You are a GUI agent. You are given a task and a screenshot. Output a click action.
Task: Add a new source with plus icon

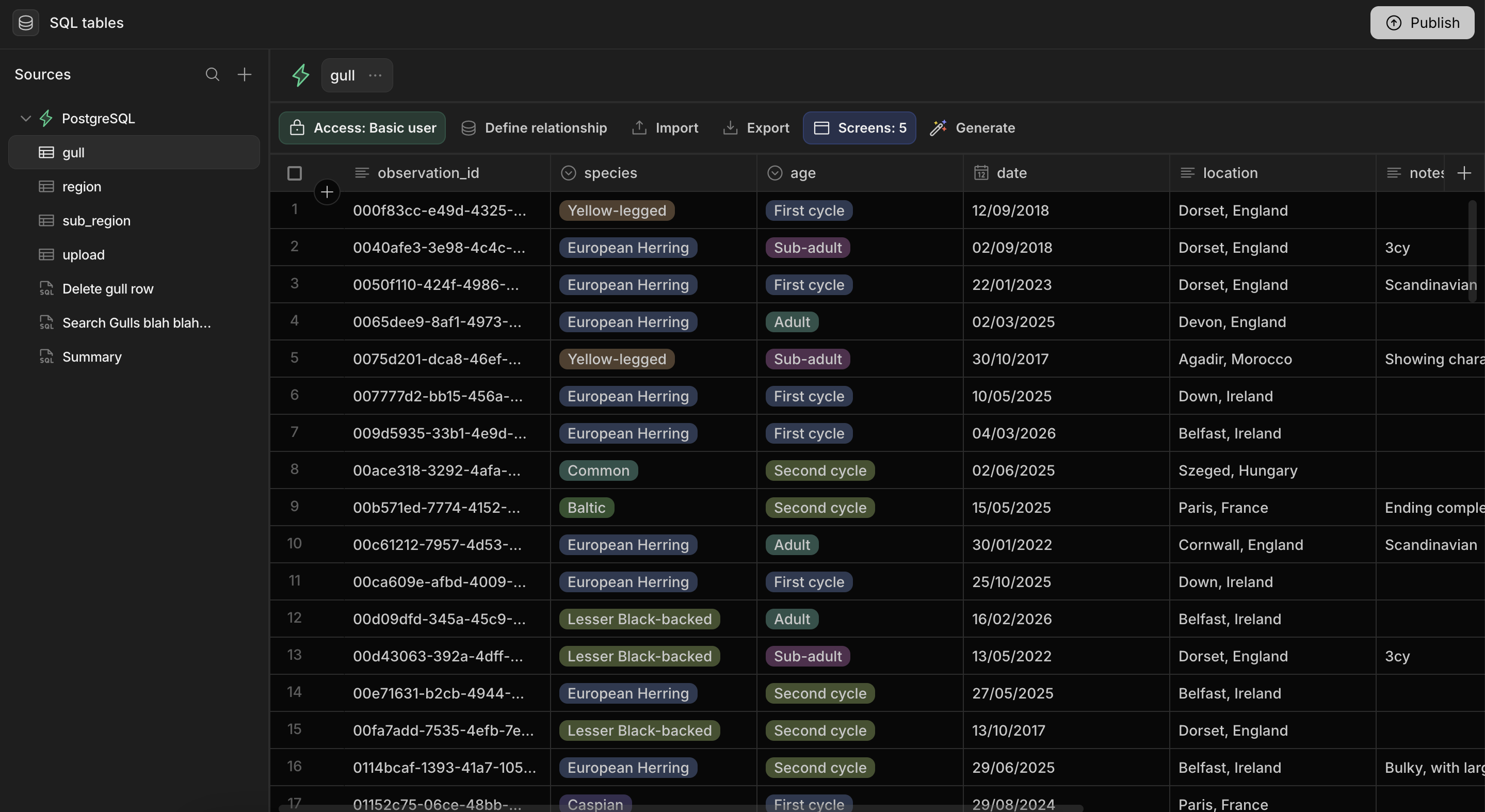coord(245,74)
